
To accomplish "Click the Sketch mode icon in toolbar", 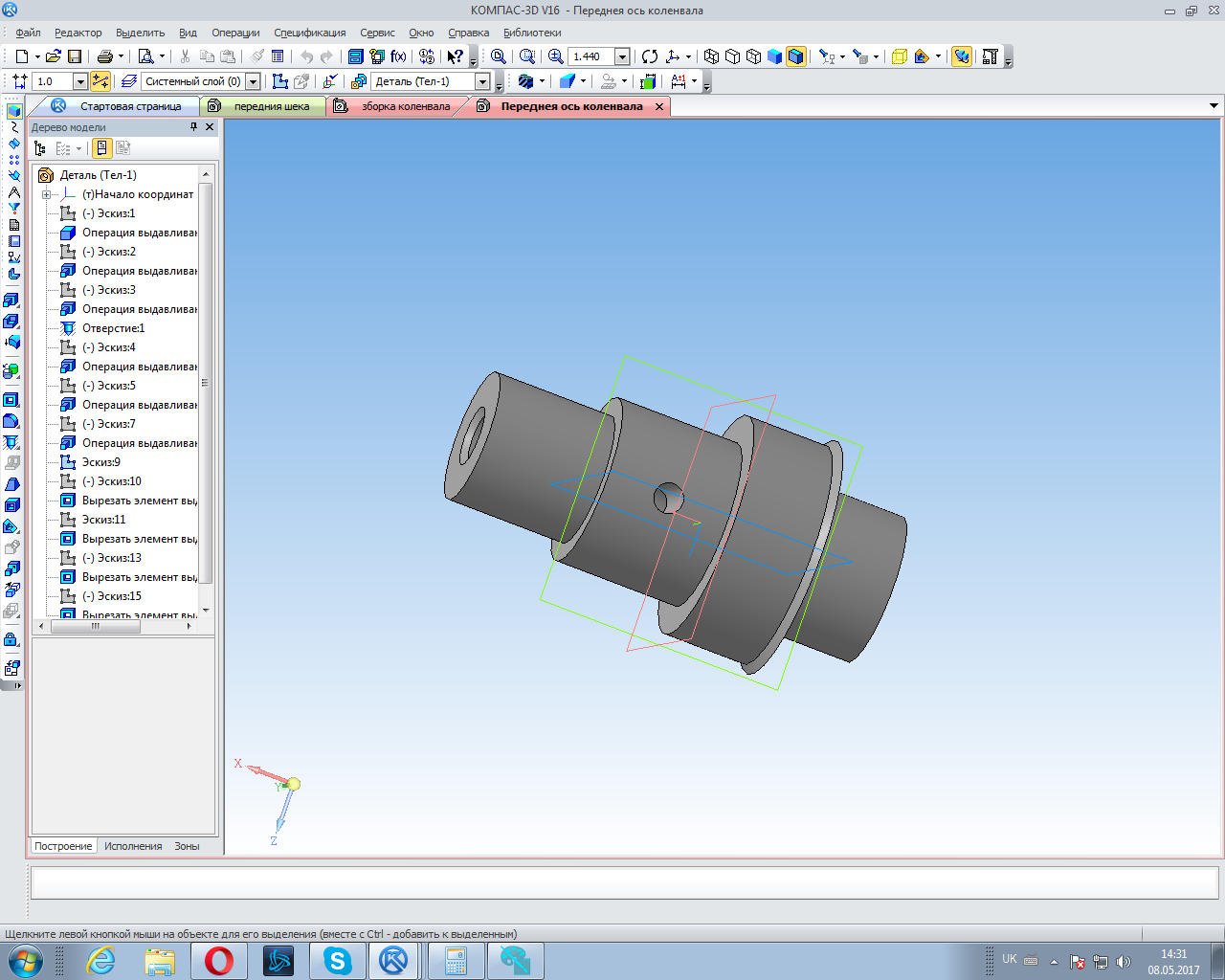I will [x=279, y=81].
